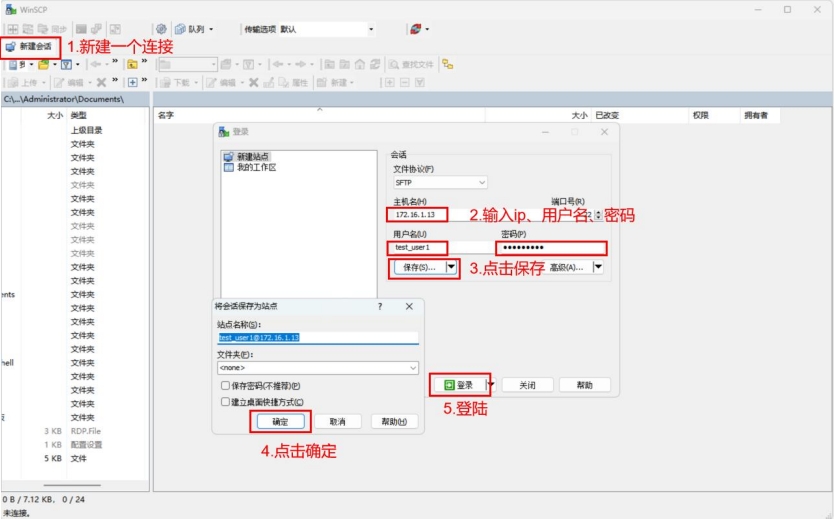836x521 pixels.
Task: Open the 文件夹 <none> folder dropdown
Action: tap(318, 368)
